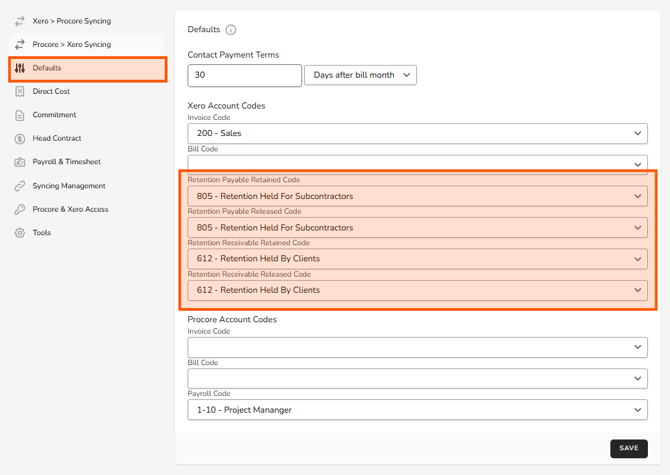Image resolution: width=670 pixels, height=475 pixels.
Task: Go to Direct Cost settings
Action: pyautogui.click(x=86, y=91)
